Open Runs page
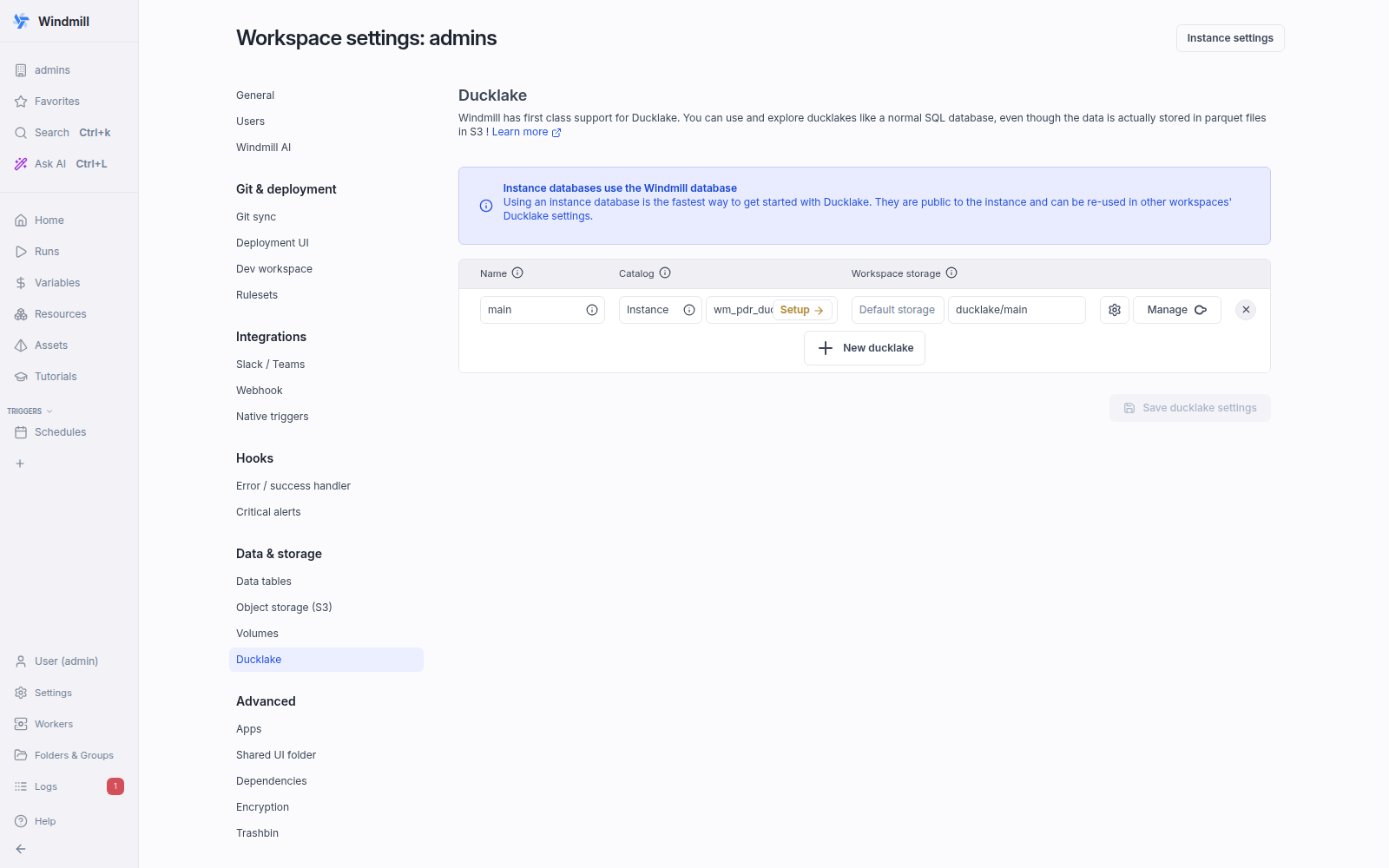 click(69, 252)
